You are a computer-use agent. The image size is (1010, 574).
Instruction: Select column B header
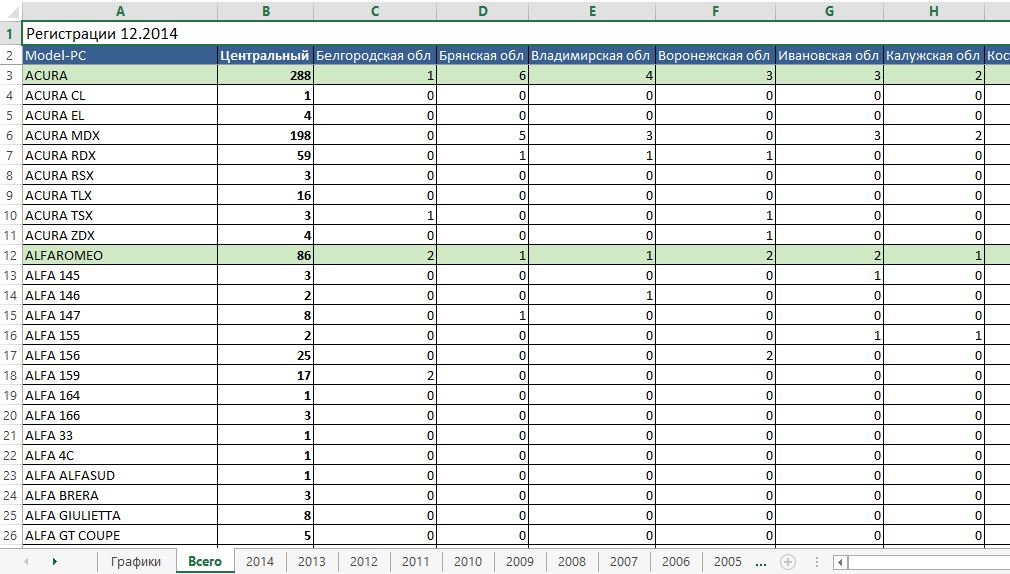pyautogui.click(x=265, y=11)
